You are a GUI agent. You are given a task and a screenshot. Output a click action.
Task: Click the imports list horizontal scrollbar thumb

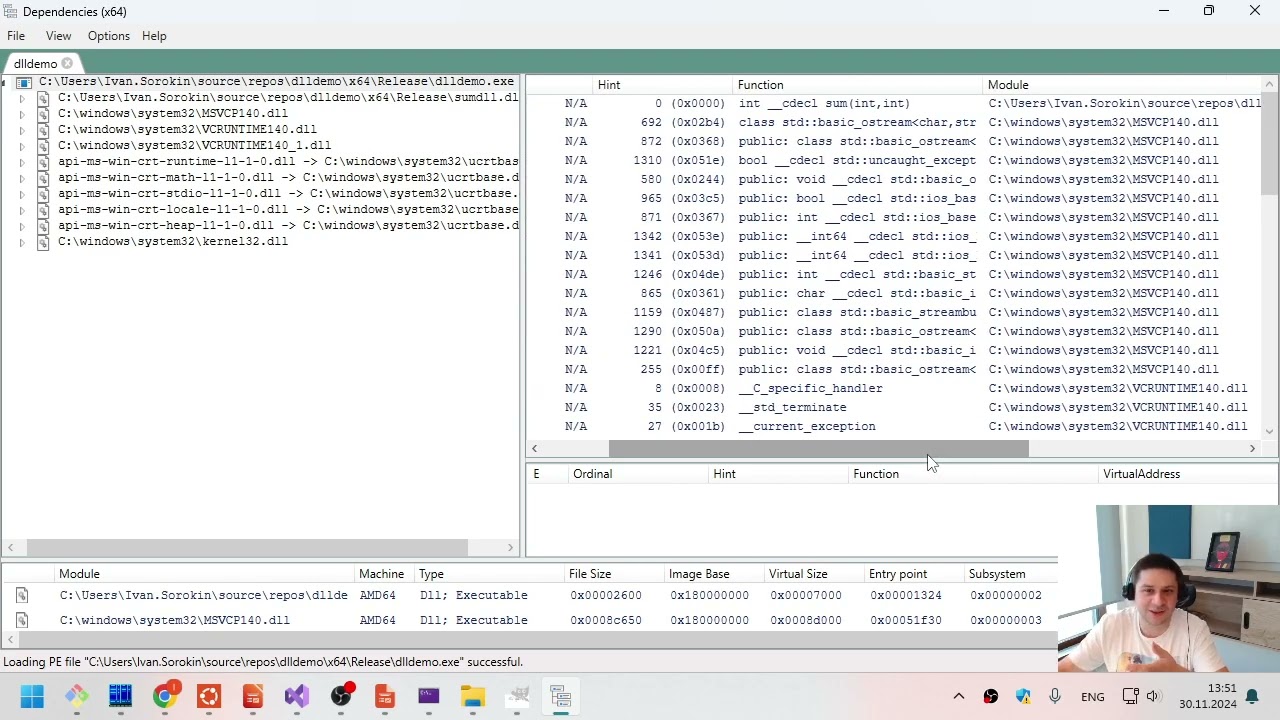pos(818,449)
